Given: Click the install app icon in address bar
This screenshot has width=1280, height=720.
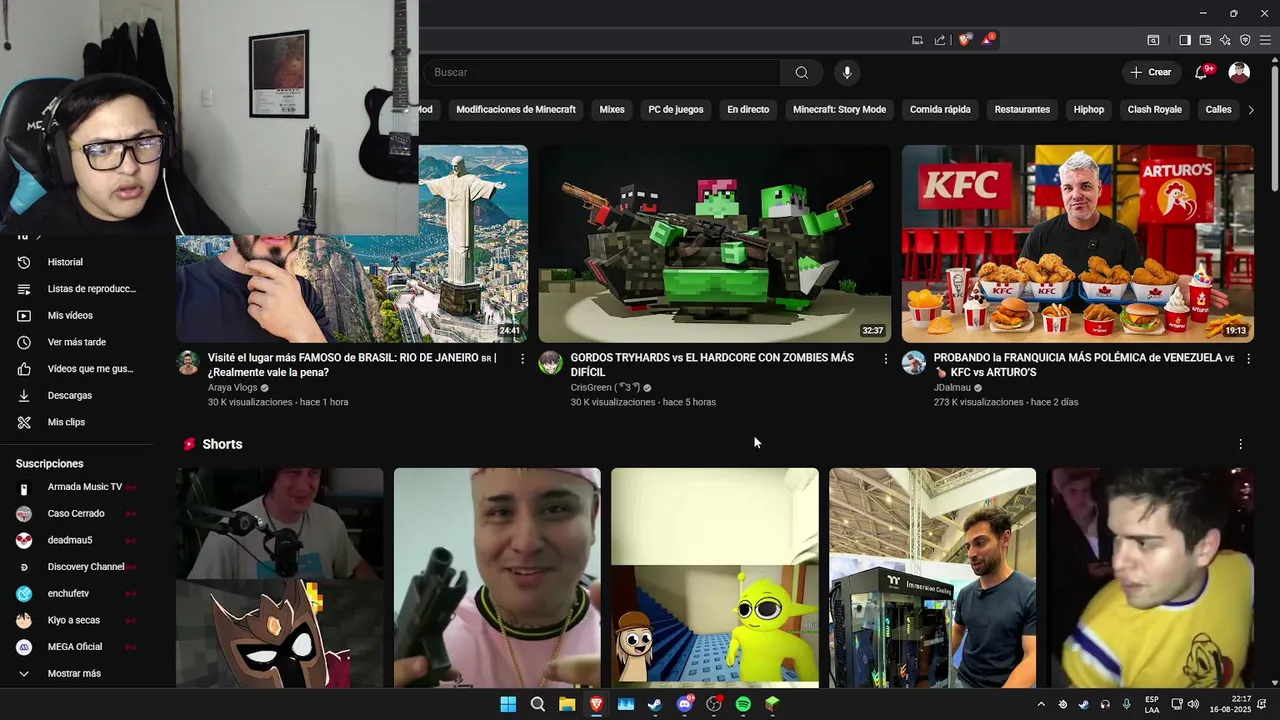Looking at the screenshot, I should 918,40.
